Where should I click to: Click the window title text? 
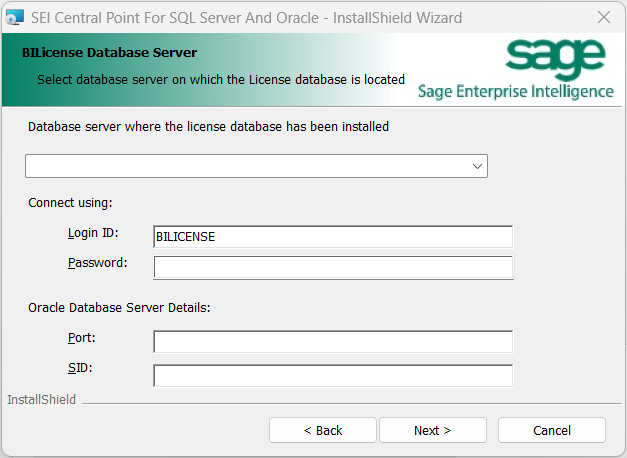click(x=246, y=18)
